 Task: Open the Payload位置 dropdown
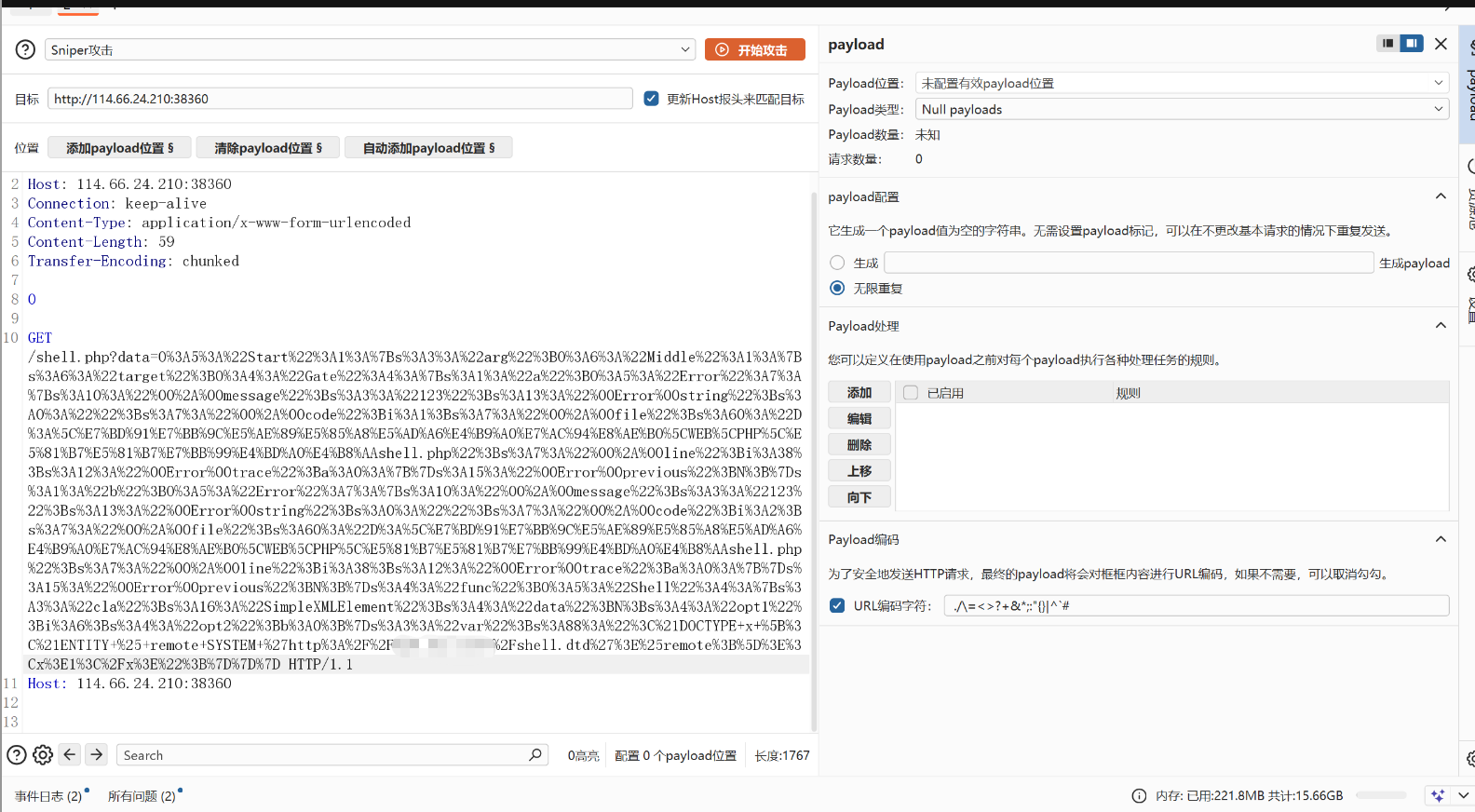[1182, 83]
